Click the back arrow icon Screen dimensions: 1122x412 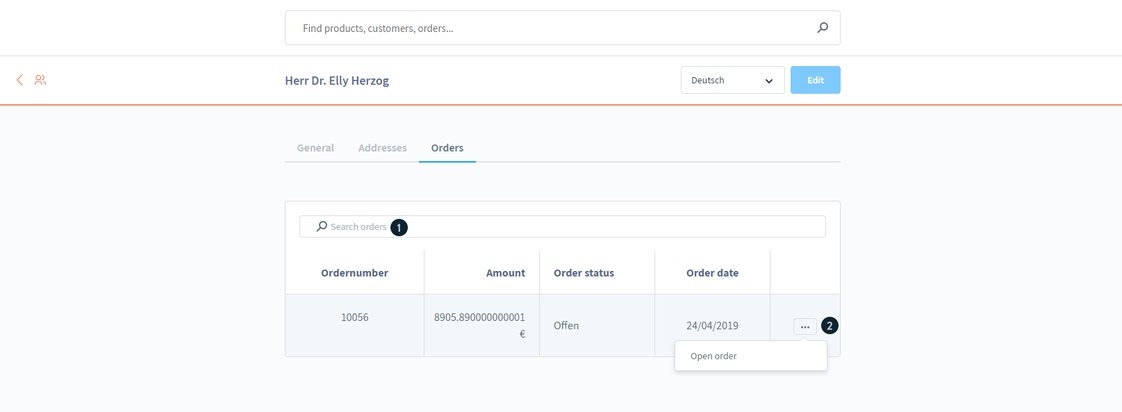point(19,80)
